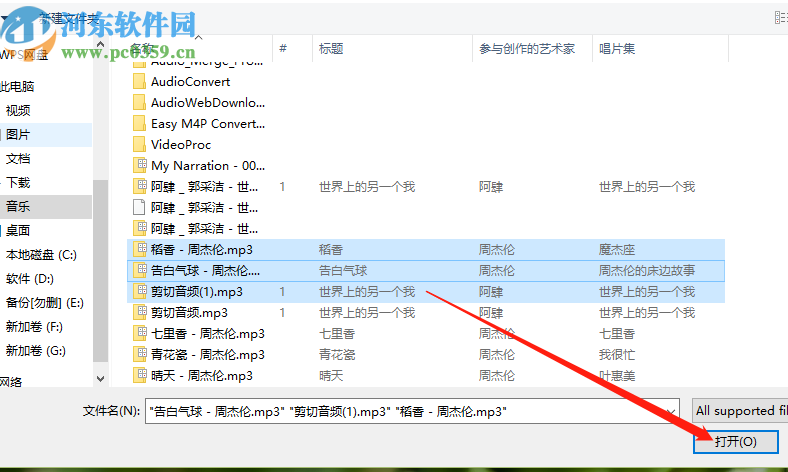Click the AudioConvert folder icon
The image size is (788, 472).
(x=139, y=81)
